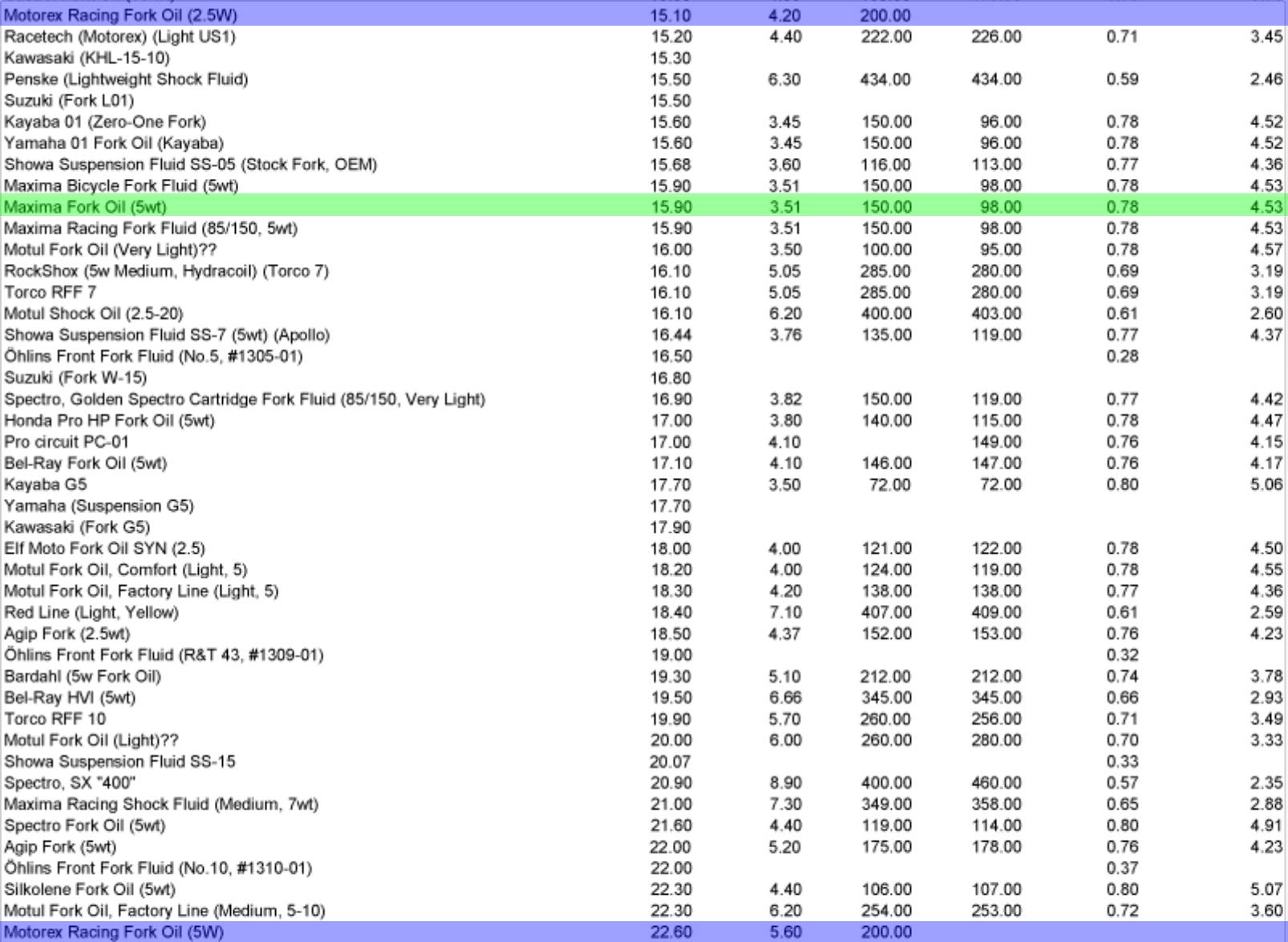This screenshot has height=942, width=1288.
Task: Select 226.00 in the Racetech row
Action: (996, 37)
